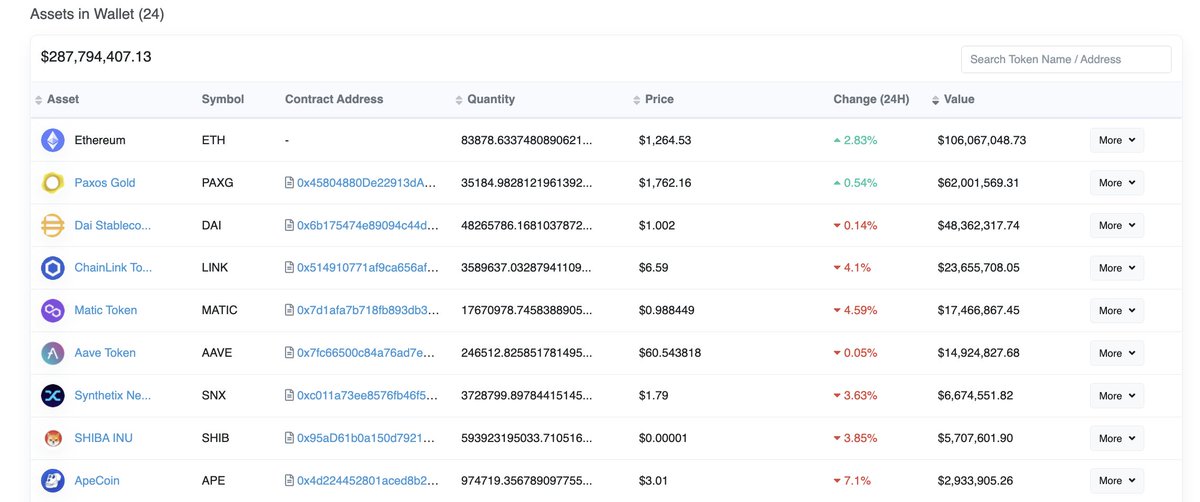Click the Ethereum price $1,264.53
Screen dimensions: 1200x502
665,140
